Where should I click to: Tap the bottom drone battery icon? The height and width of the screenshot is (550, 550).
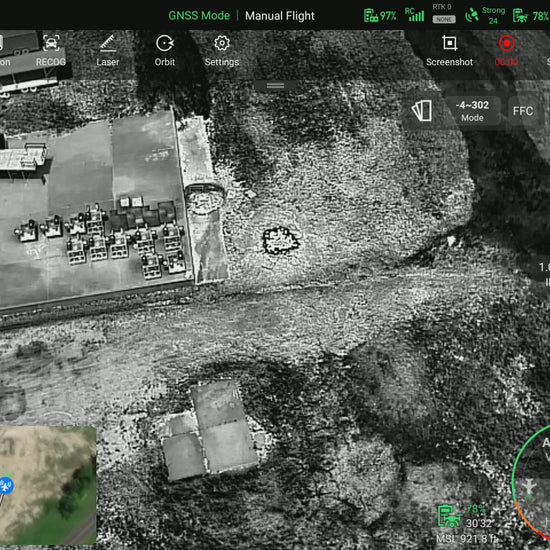click(450, 516)
